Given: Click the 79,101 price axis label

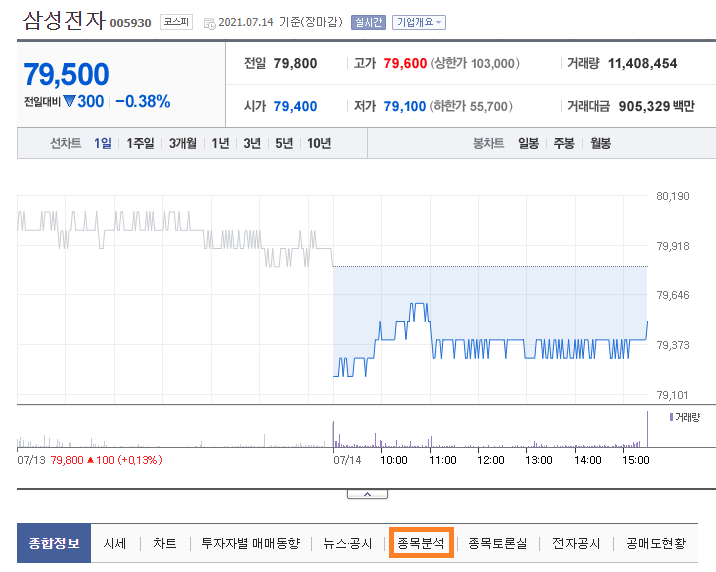Looking at the screenshot, I should click(672, 395).
